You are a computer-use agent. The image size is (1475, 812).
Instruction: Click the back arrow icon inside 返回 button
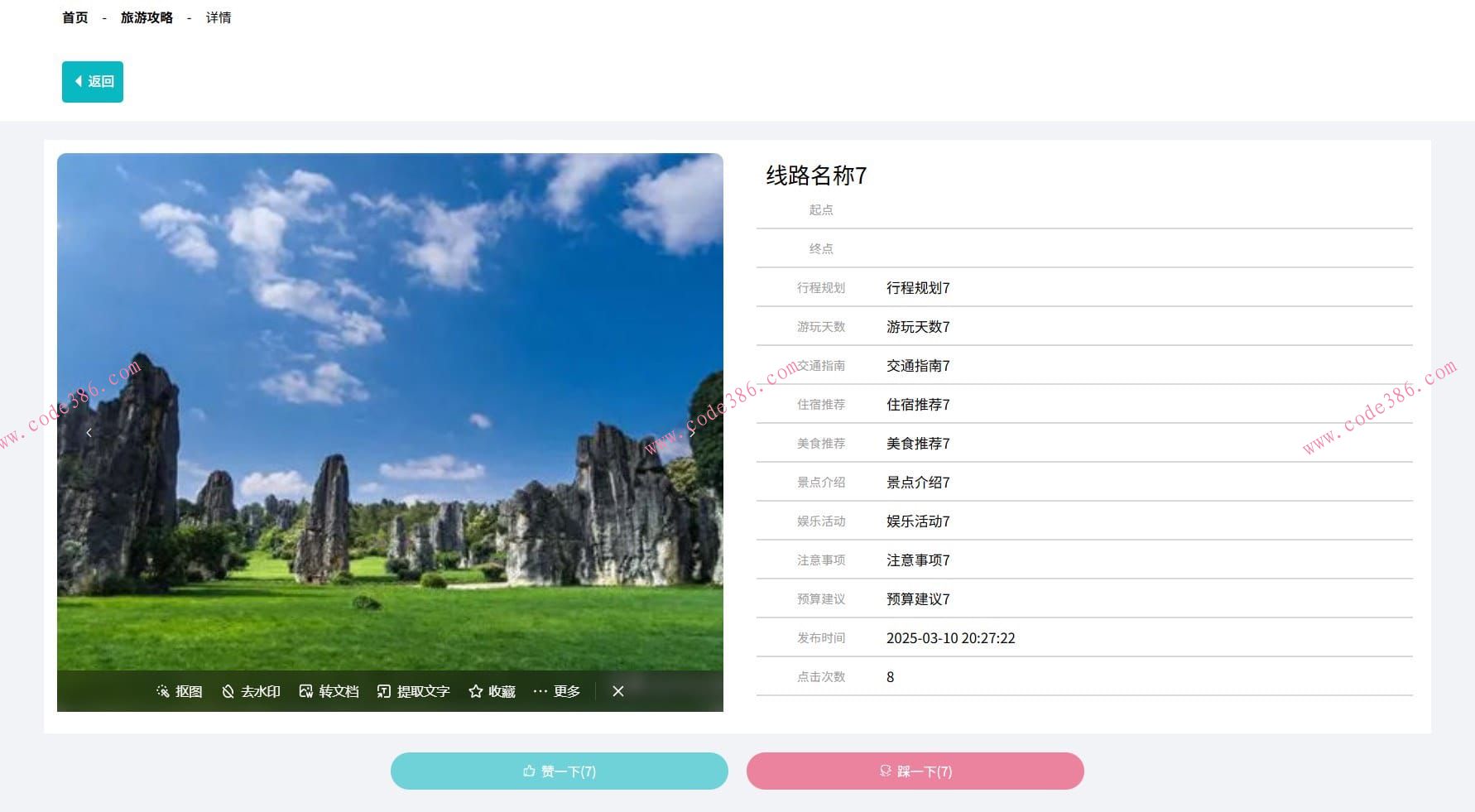point(78,82)
